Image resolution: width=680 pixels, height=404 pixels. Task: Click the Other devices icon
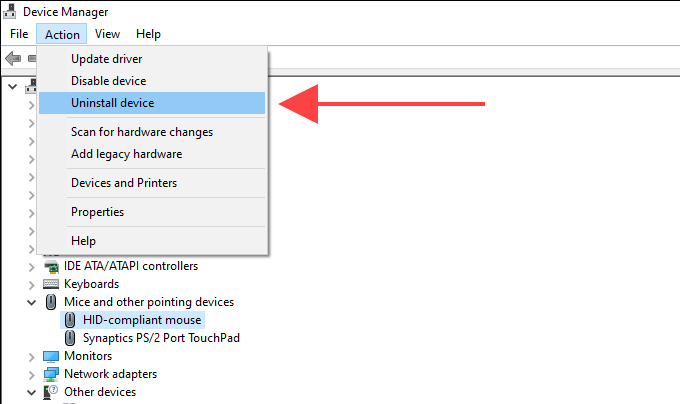(51, 392)
